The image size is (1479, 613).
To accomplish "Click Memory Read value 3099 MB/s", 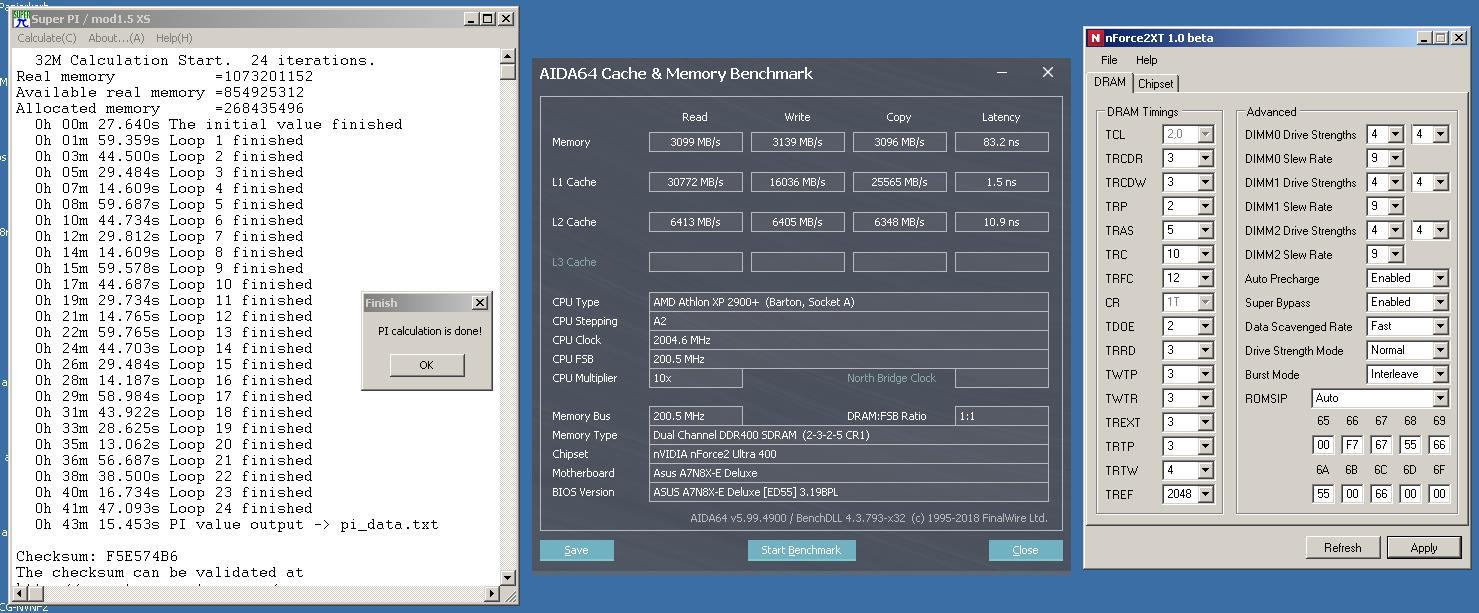I will pyautogui.click(x=695, y=142).
